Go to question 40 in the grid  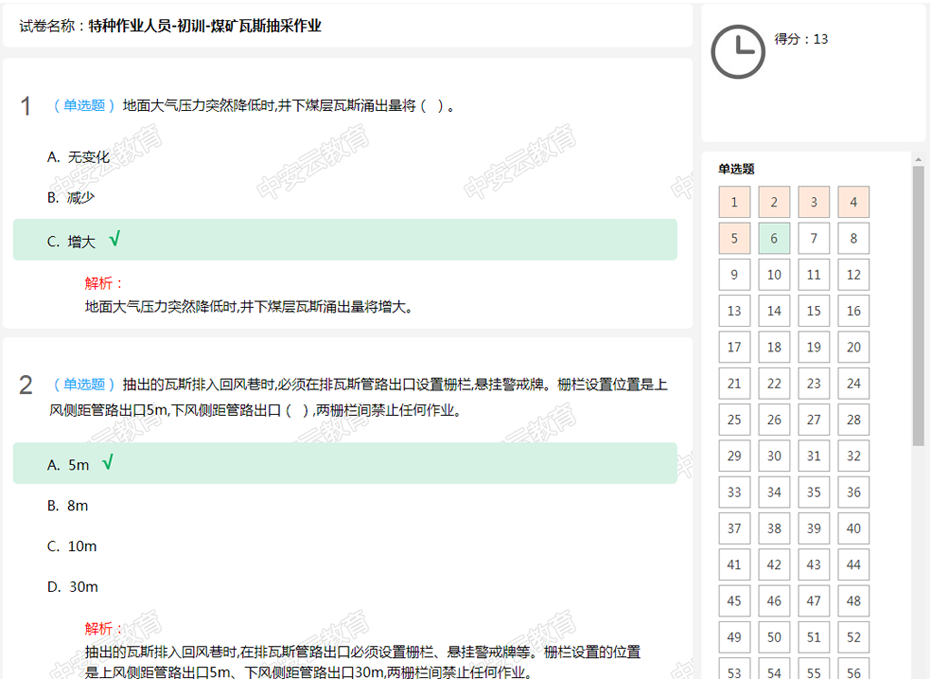pyautogui.click(x=853, y=528)
